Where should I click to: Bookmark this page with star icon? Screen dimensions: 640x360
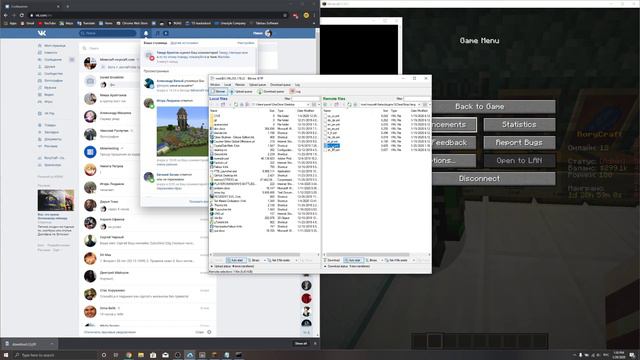click(x=285, y=15)
